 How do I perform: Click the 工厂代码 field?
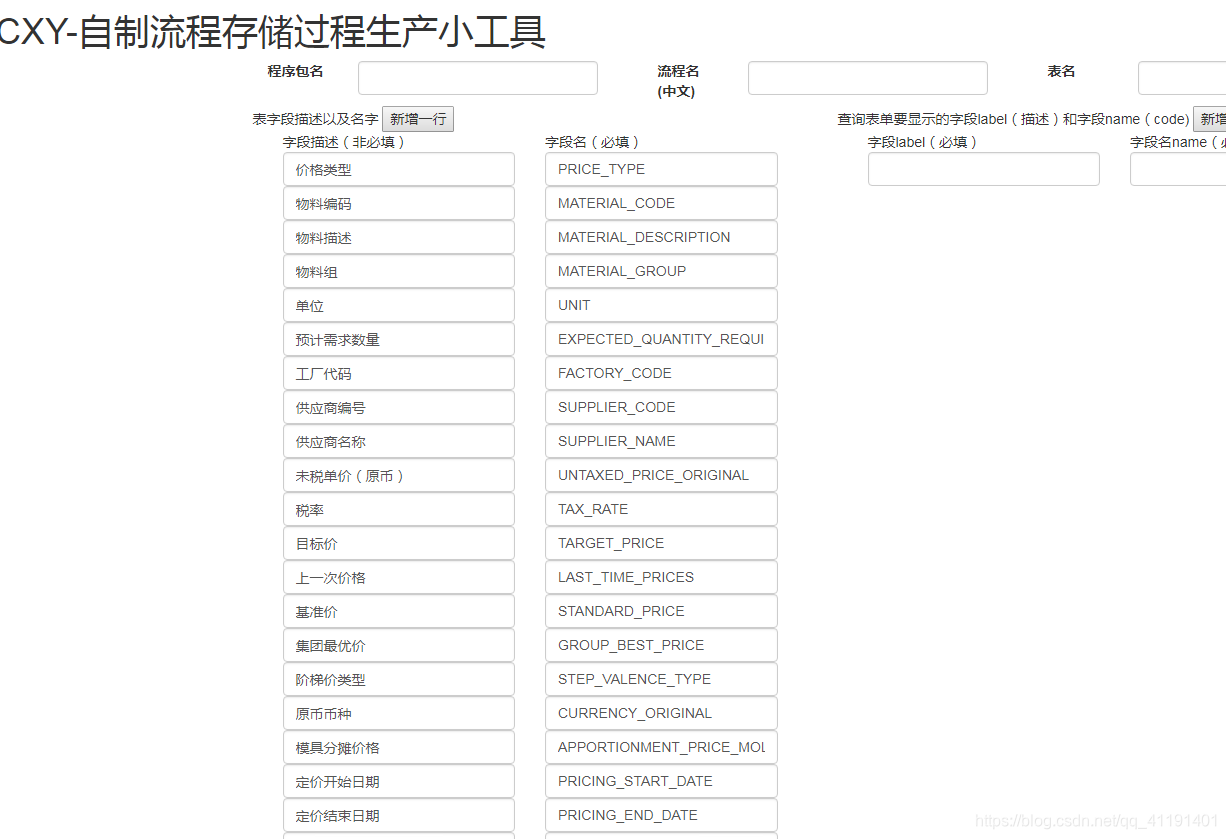click(x=399, y=373)
